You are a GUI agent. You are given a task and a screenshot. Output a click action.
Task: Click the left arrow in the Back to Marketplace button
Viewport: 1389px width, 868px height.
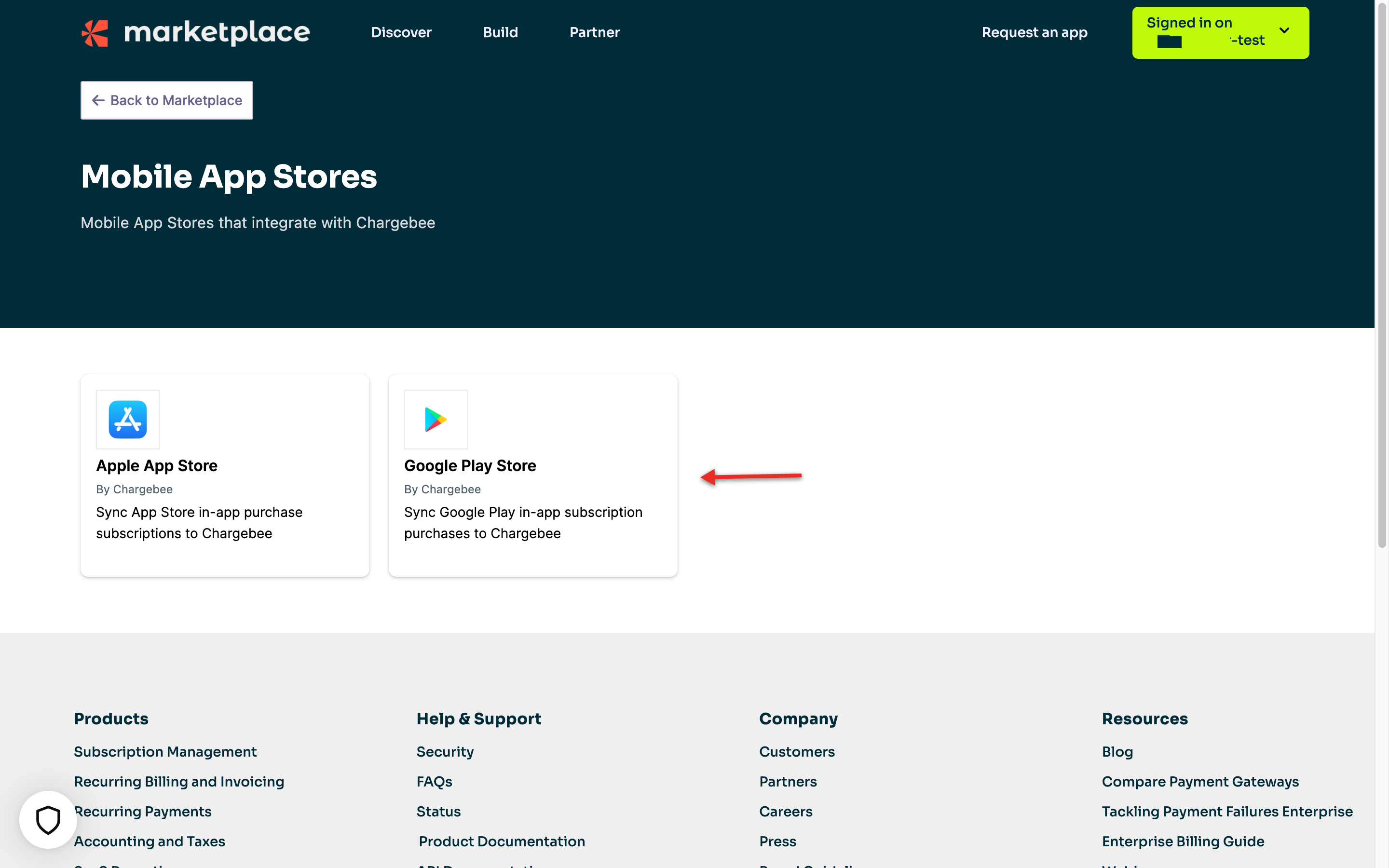pos(98,100)
